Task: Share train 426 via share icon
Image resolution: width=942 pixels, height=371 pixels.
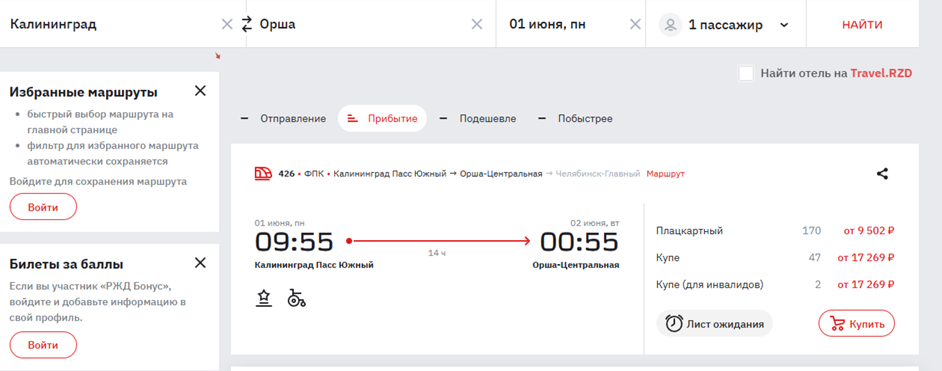Action: pos(882,174)
